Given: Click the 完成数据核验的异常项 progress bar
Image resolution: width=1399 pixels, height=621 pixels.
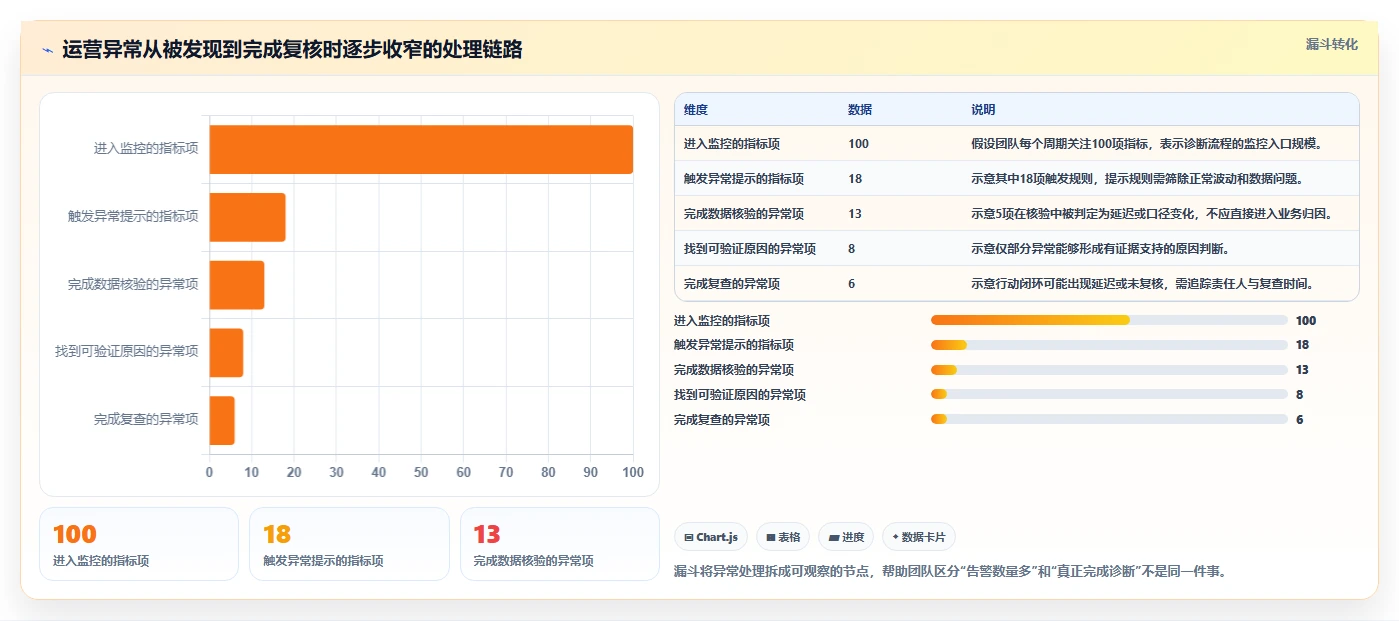Looking at the screenshot, I should click(x=1109, y=370).
